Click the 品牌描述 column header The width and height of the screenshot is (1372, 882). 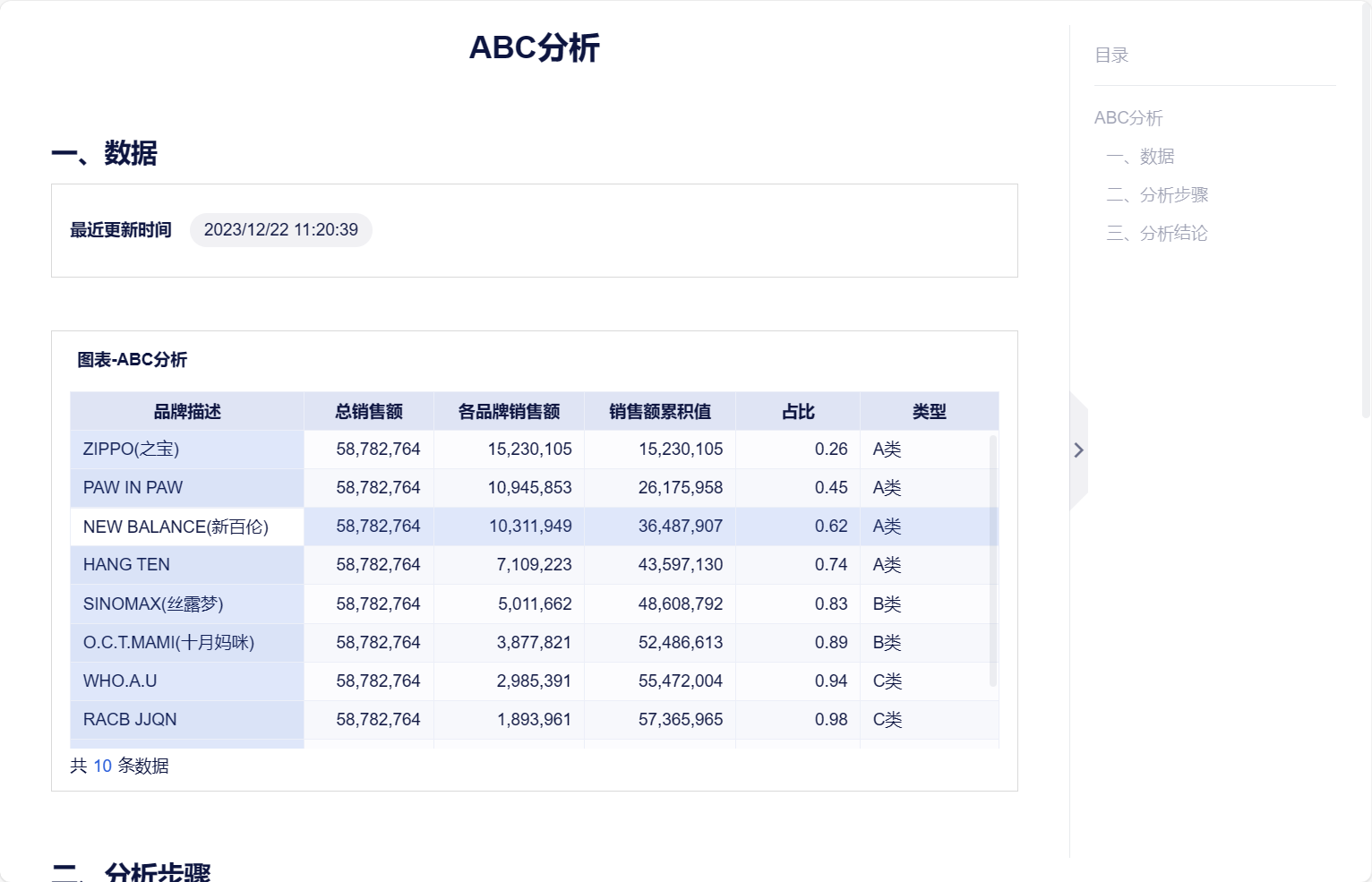[187, 412]
